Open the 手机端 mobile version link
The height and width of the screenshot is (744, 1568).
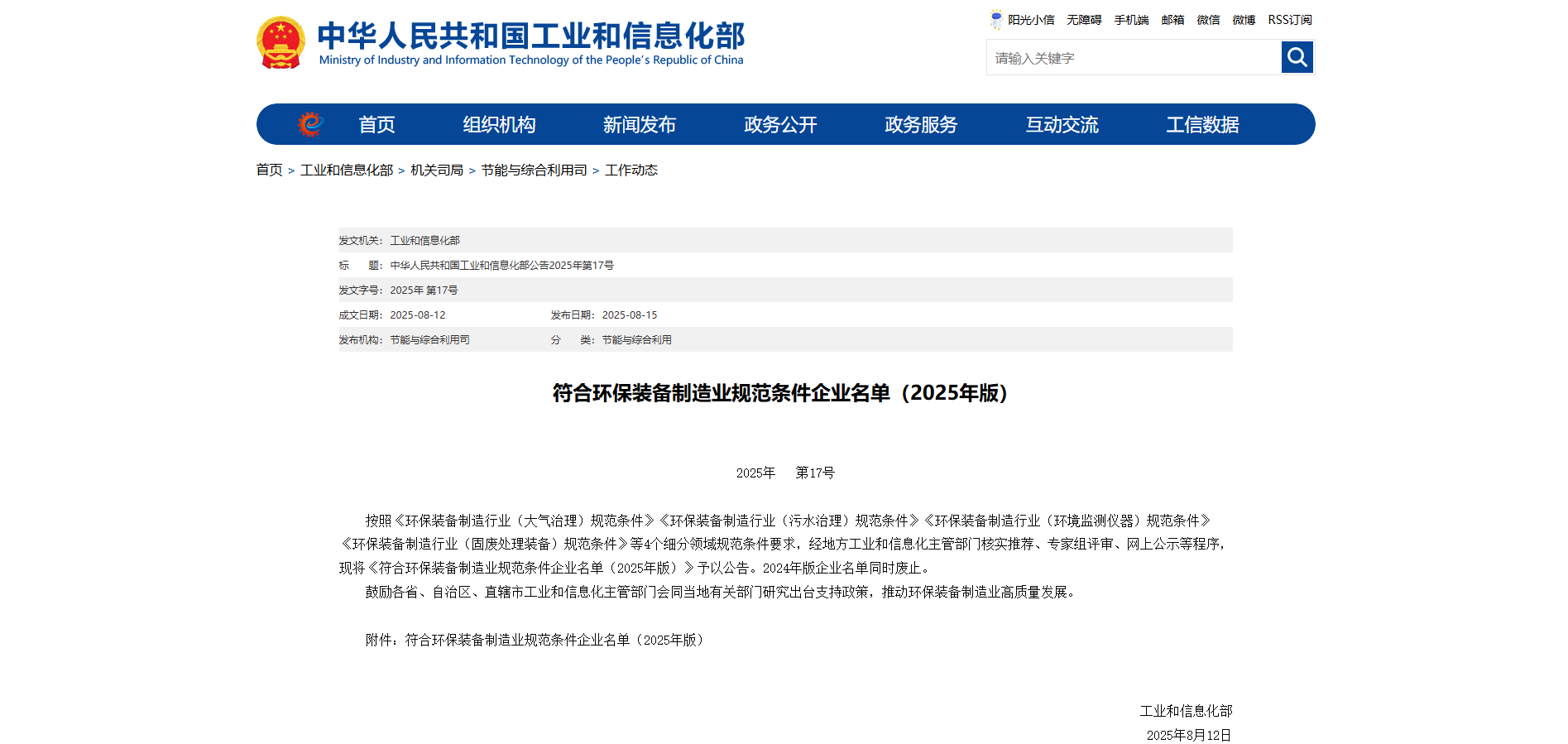click(1131, 20)
